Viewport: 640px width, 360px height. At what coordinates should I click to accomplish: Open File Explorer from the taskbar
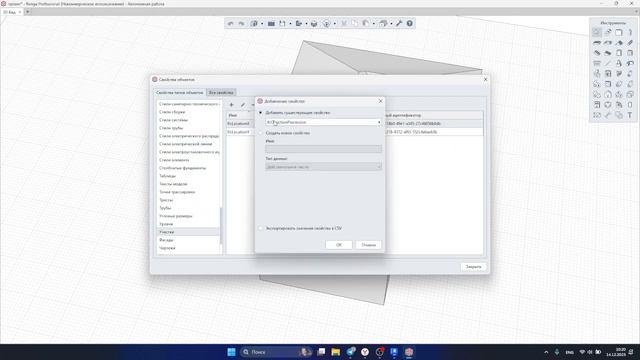click(336, 352)
